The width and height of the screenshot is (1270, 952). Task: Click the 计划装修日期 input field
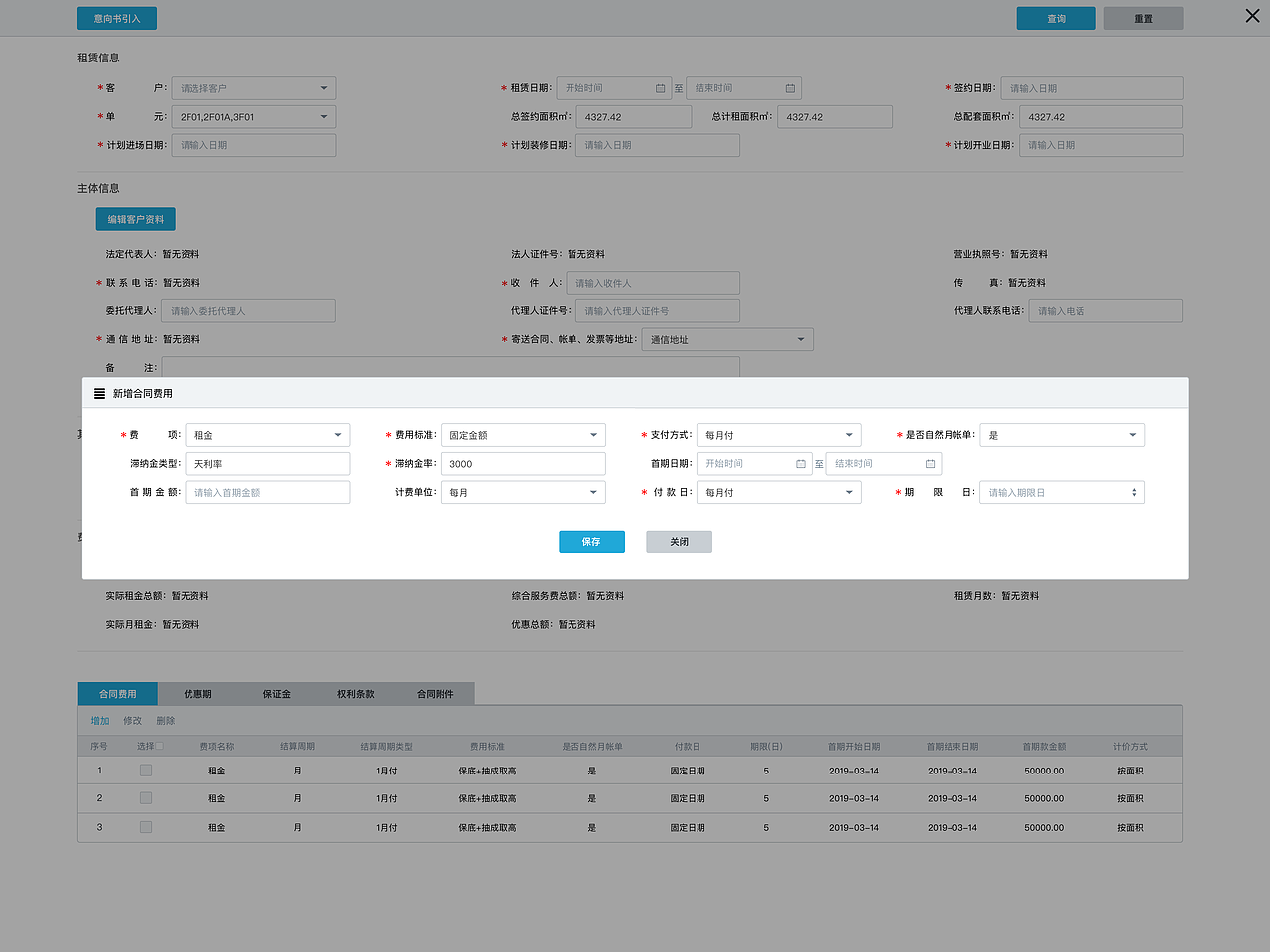tap(658, 145)
